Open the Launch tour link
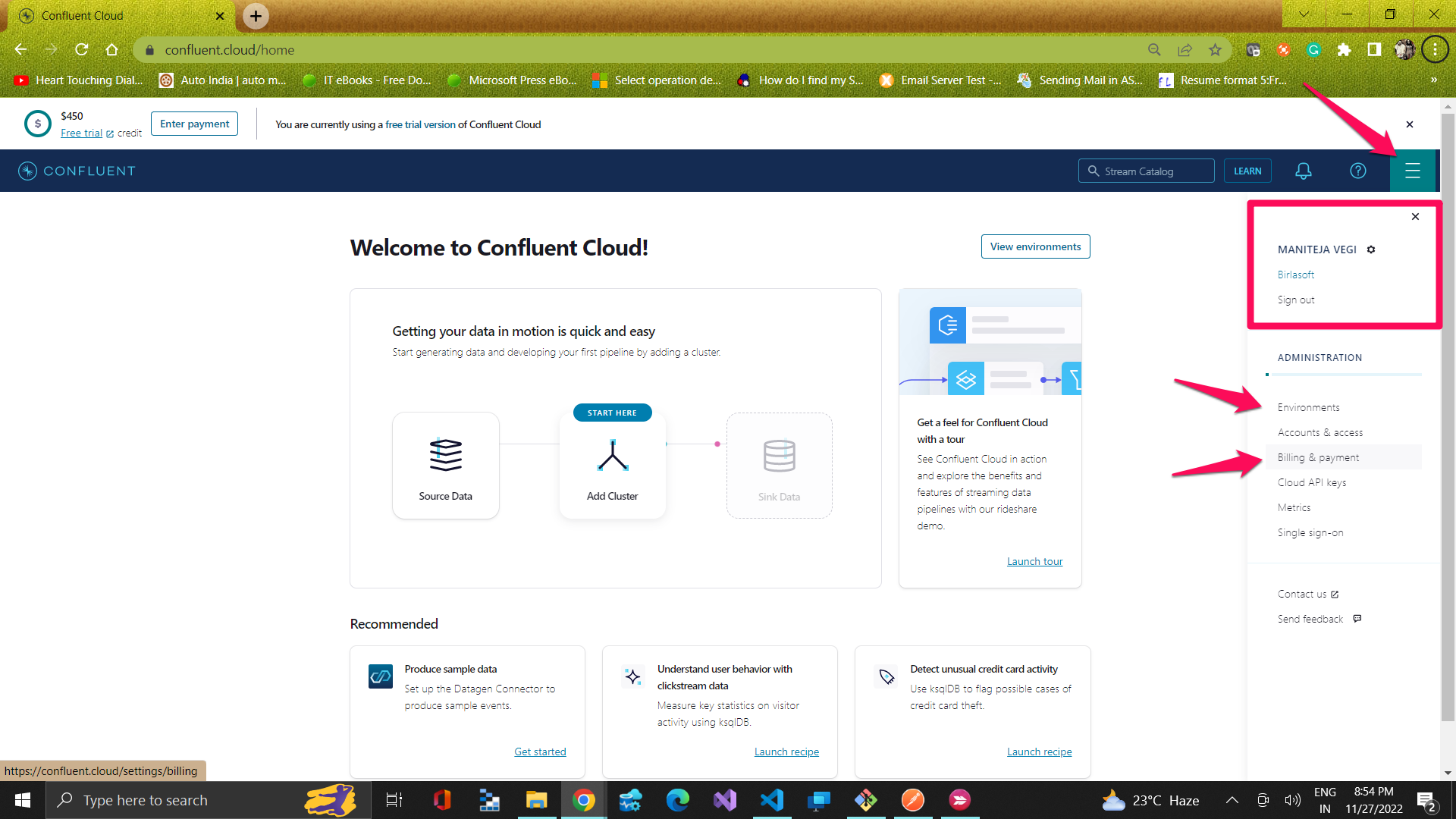This screenshot has width=1456, height=819. [1034, 560]
